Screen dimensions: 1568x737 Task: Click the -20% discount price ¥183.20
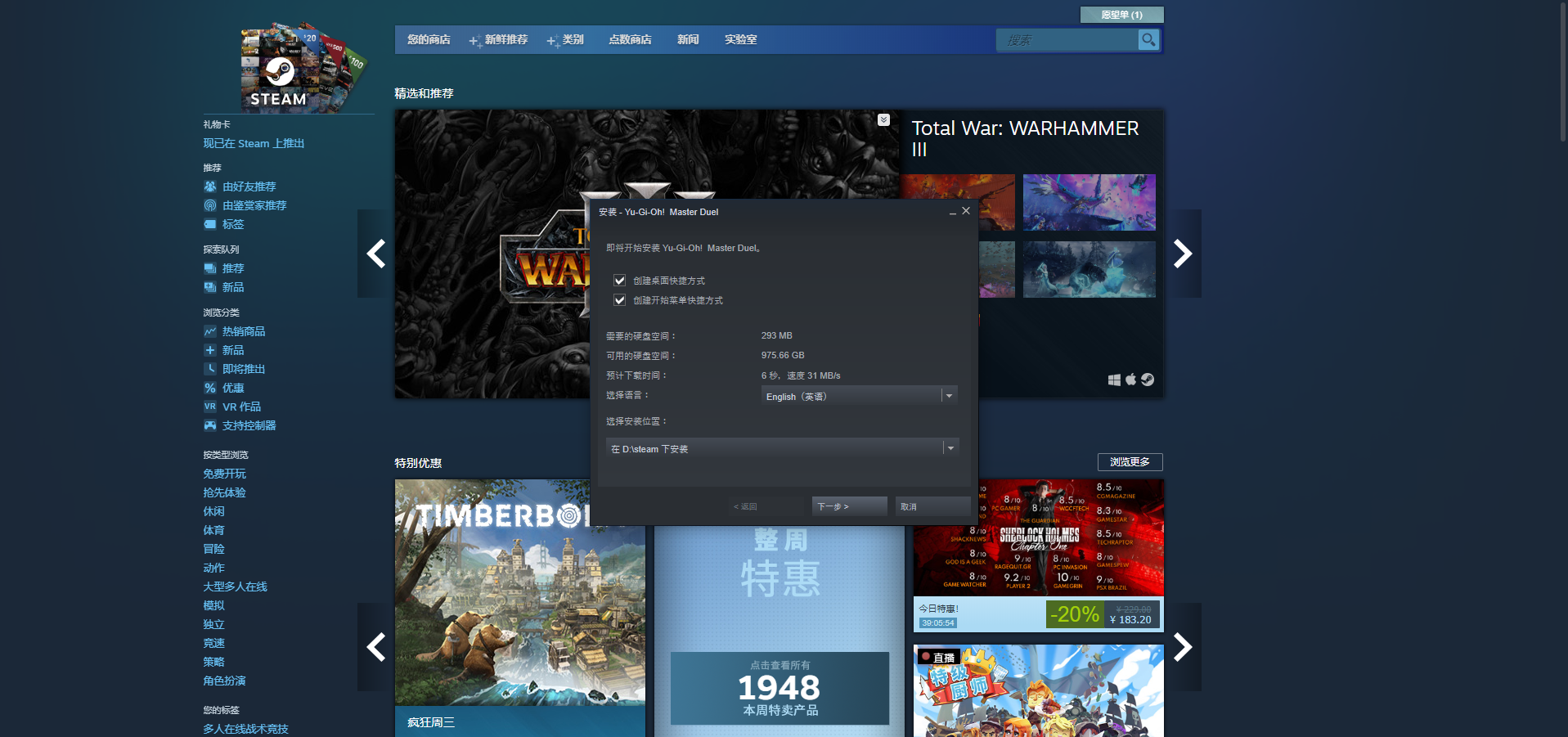(1103, 614)
